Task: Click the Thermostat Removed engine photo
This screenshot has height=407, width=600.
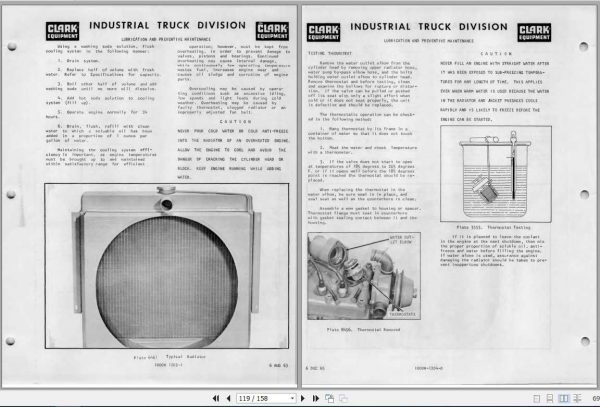Action: [364, 276]
